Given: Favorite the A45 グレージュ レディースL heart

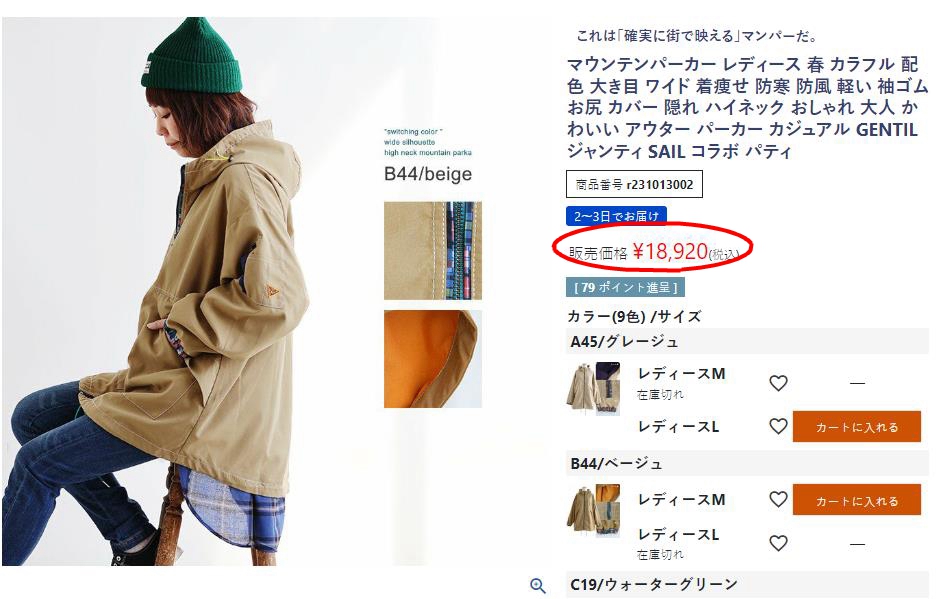Looking at the screenshot, I should tap(778, 427).
